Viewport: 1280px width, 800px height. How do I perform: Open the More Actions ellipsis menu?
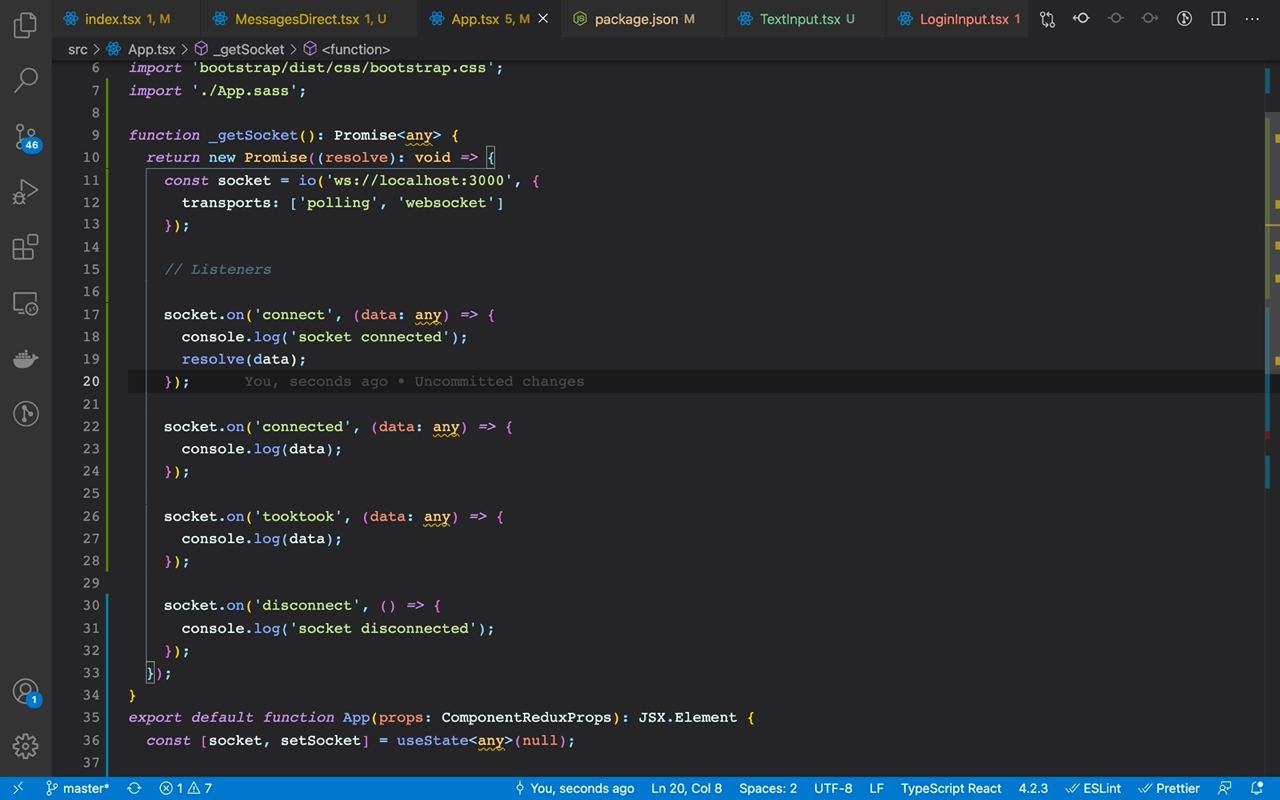tap(1252, 19)
